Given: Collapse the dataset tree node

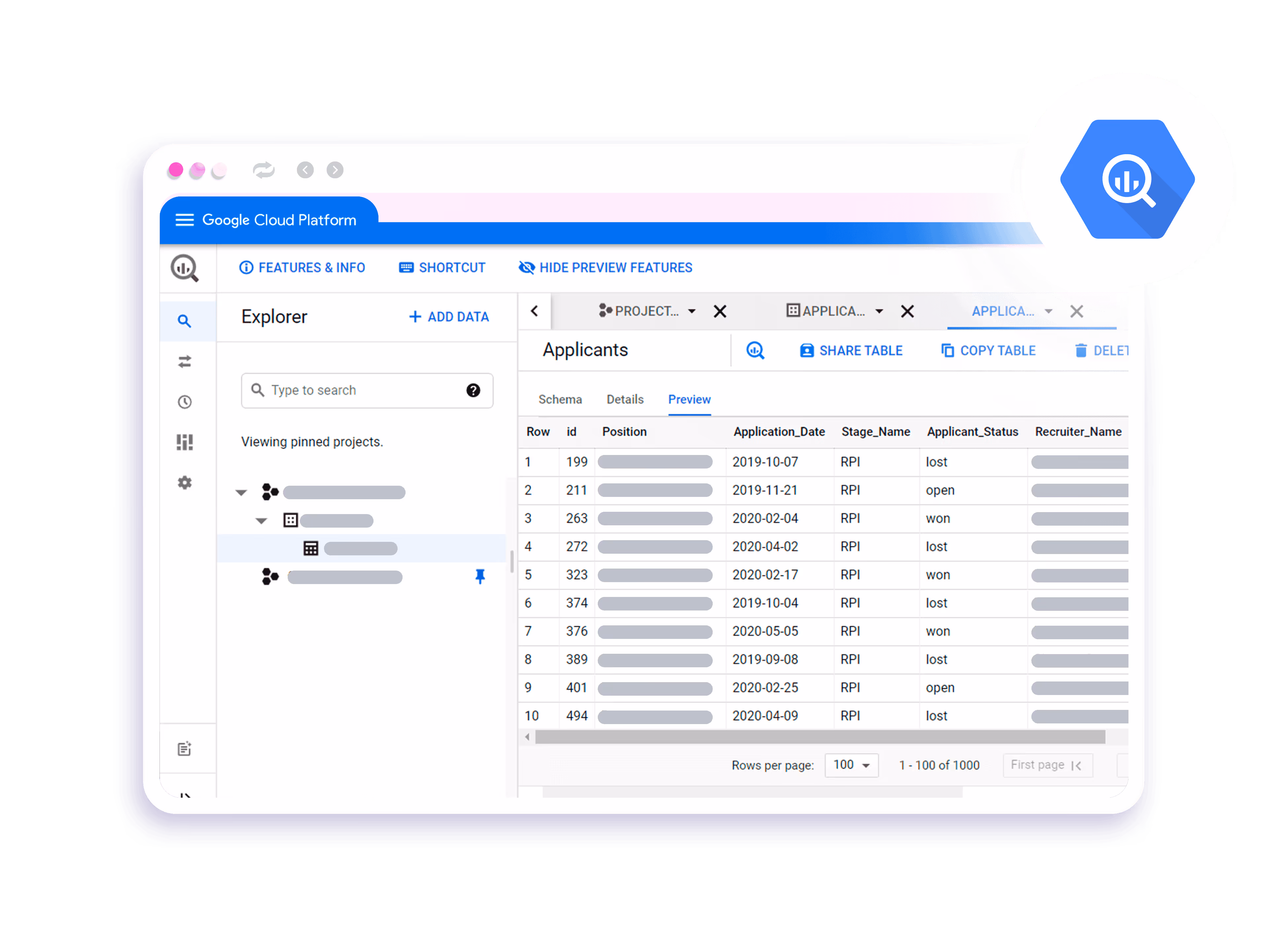Looking at the screenshot, I should click(x=262, y=521).
